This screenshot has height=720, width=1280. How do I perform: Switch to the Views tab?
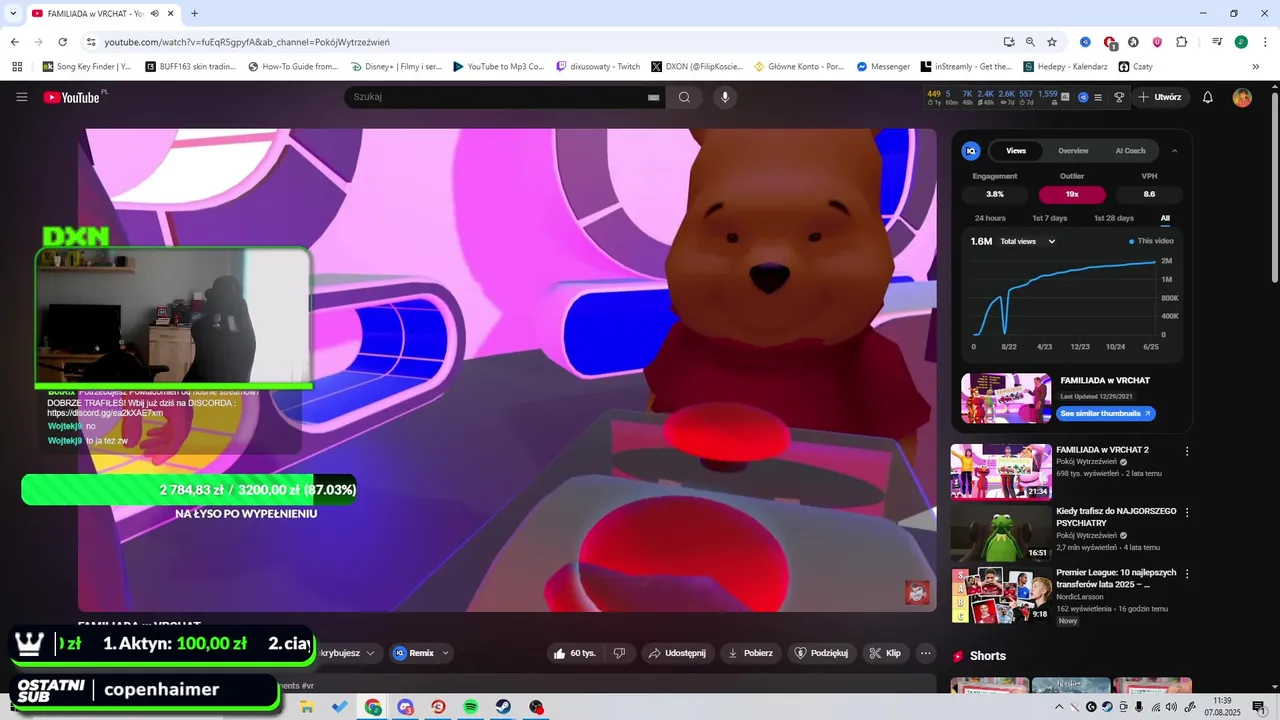tap(1016, 151)
